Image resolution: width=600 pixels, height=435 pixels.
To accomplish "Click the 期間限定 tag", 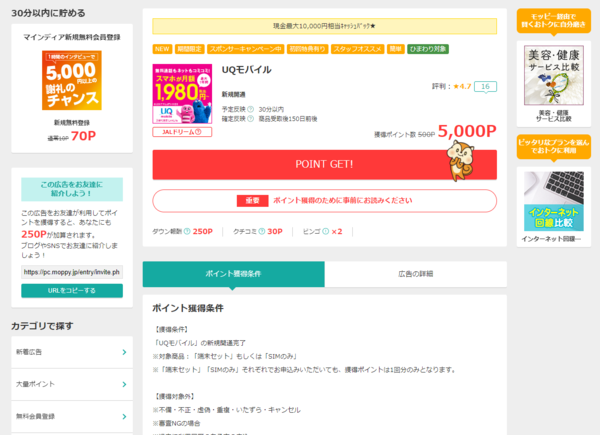I will pos(189,49).
